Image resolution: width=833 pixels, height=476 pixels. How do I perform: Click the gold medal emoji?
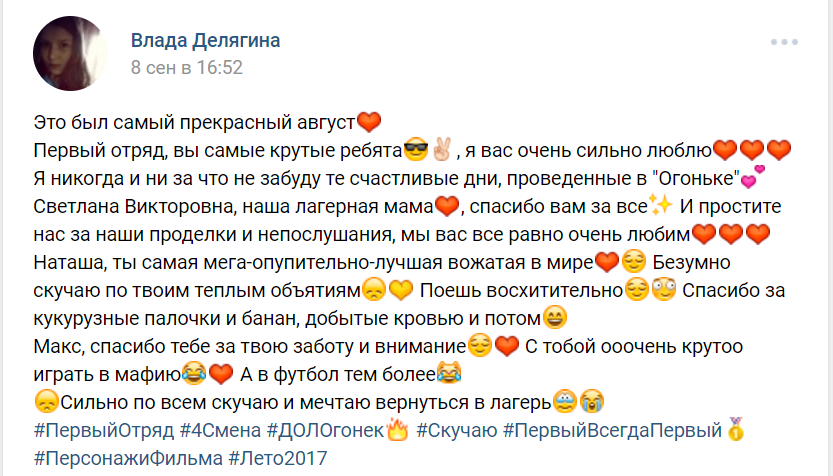(736, 429)
